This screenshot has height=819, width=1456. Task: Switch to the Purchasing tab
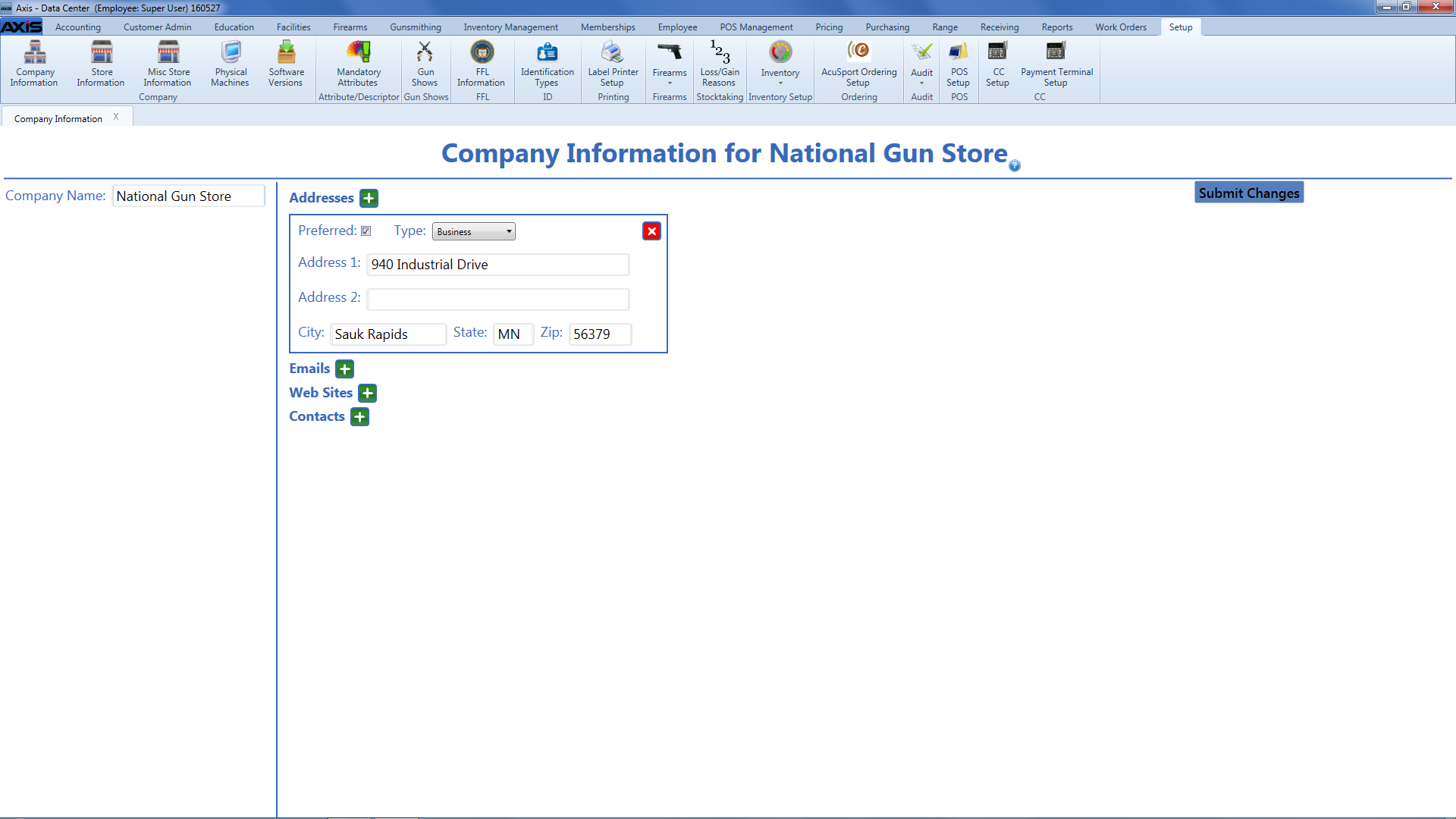click(887, 27)
